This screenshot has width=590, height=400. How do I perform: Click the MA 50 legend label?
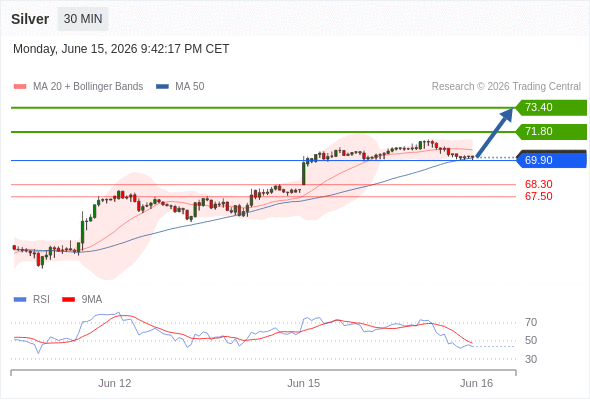click(x=190, y=87)
